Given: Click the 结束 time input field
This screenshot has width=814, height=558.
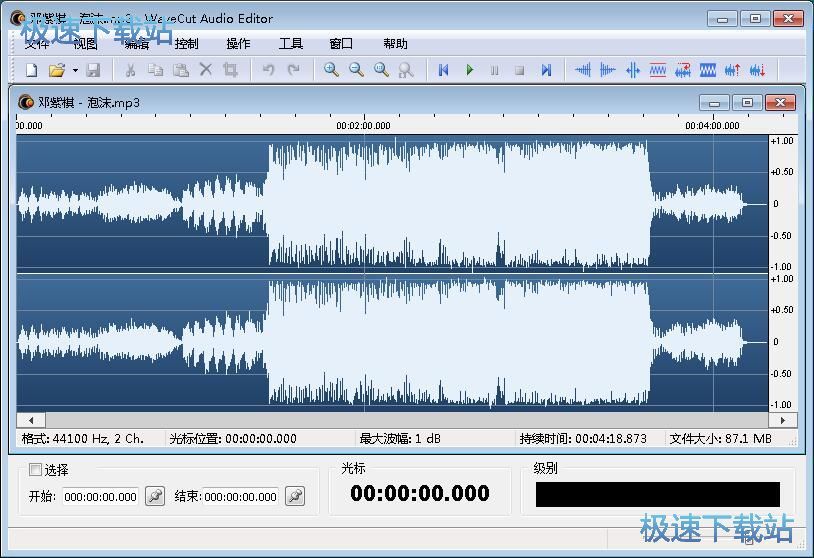Looking at the screenshot, I should pyautogui.click(x=241, y=497).
